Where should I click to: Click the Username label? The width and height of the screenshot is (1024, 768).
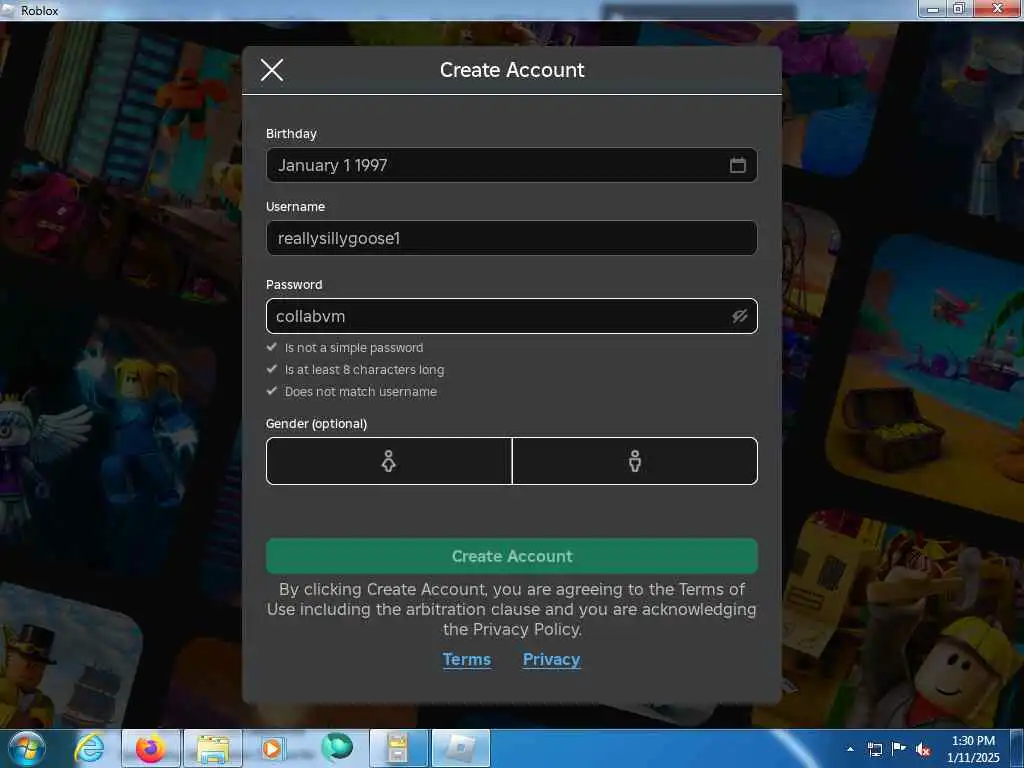(295, 206)
